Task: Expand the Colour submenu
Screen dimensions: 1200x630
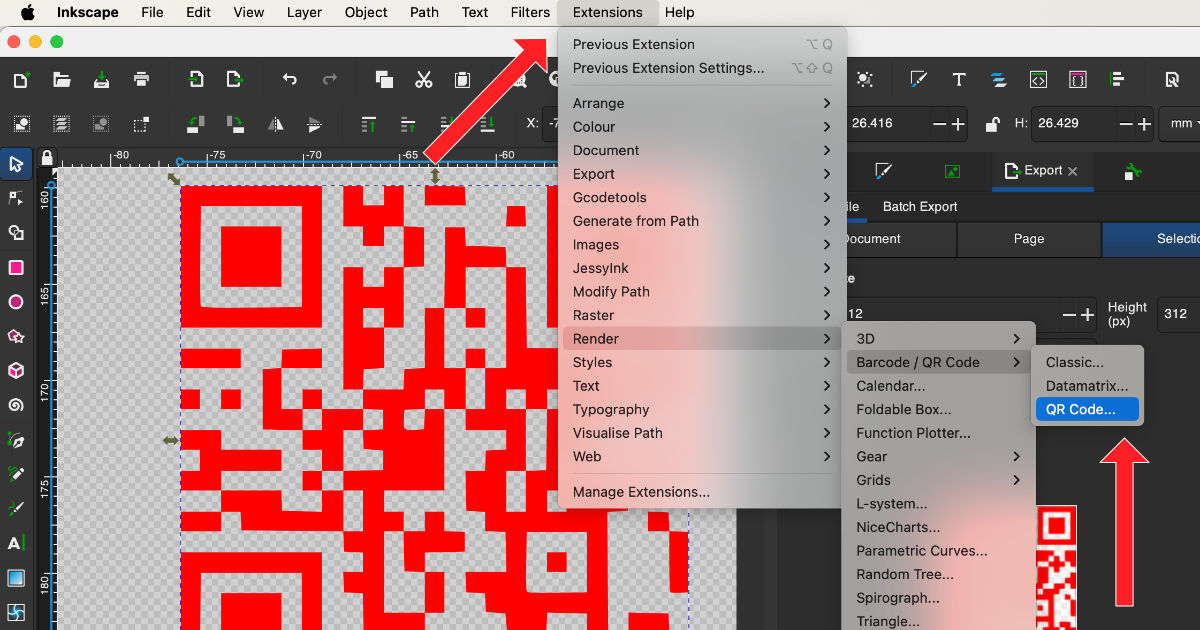Action: click(700, 127)
